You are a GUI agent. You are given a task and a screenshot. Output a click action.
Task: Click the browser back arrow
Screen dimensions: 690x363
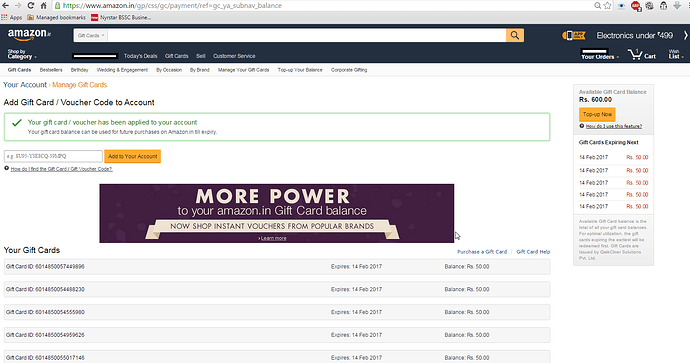[x=5, y=5]
